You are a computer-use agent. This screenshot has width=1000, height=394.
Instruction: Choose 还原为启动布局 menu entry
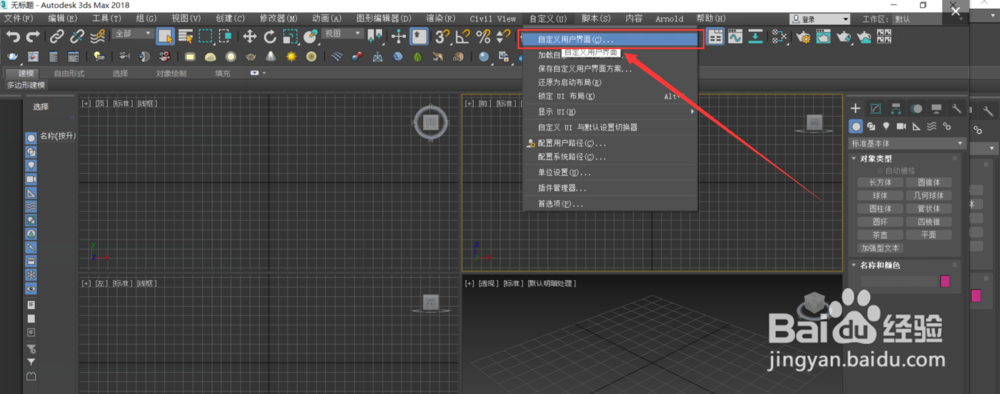[x=610, y=82]
